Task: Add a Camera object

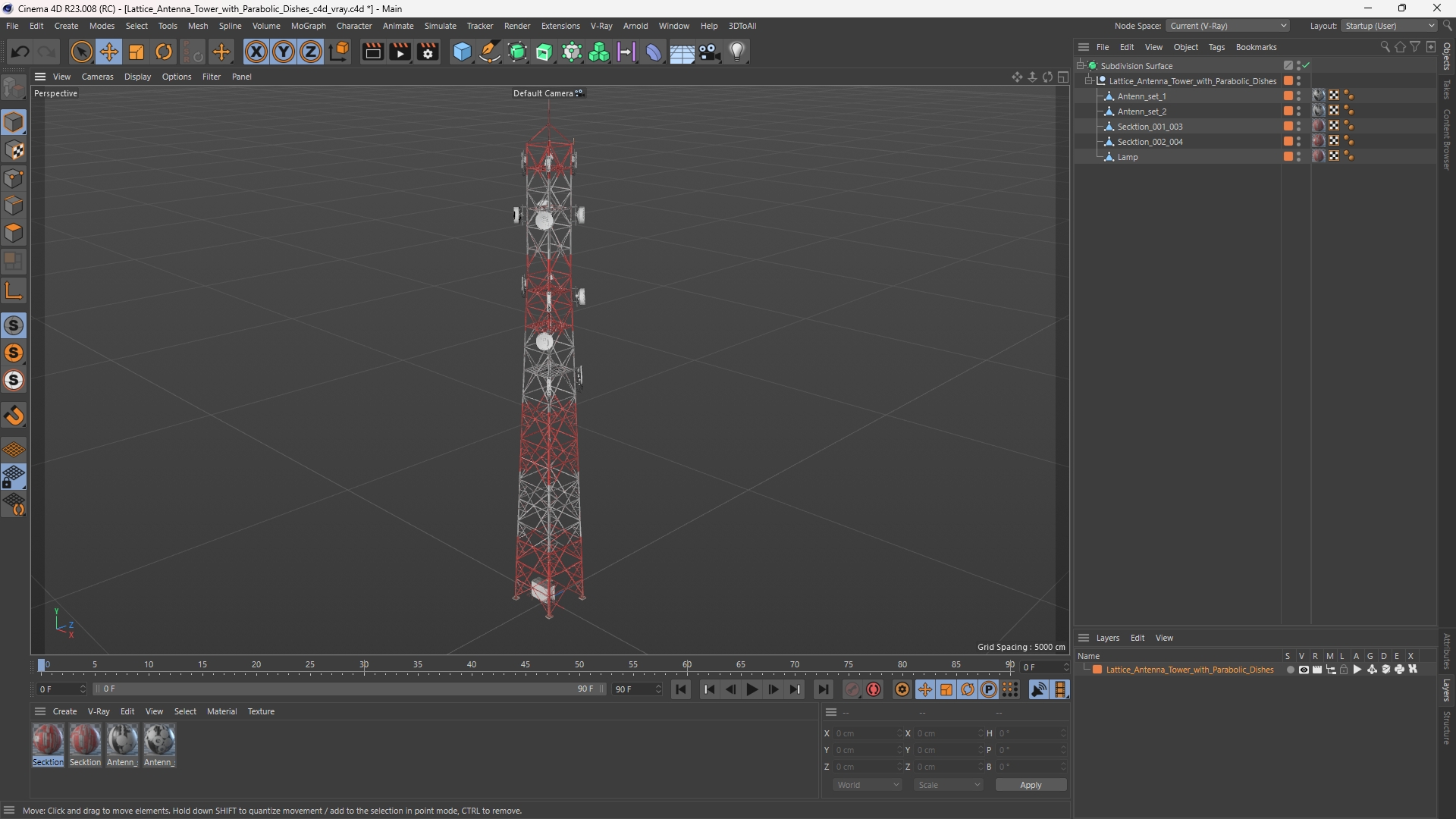Action: point(709,52)
